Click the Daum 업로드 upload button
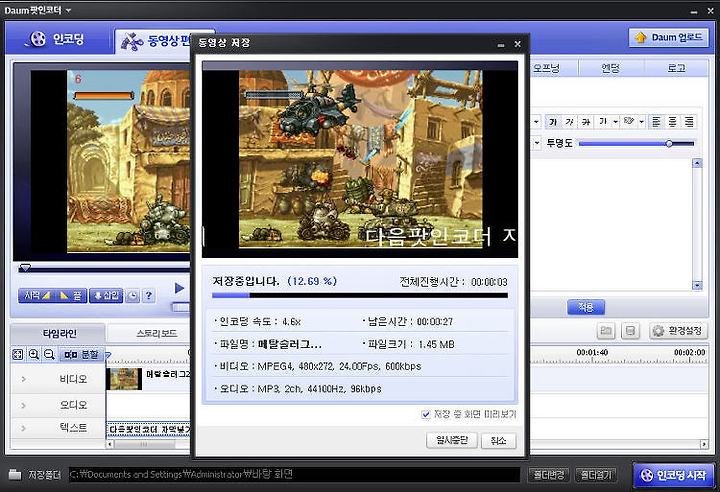Screen dimensions: 720x492 click(668, 38)
